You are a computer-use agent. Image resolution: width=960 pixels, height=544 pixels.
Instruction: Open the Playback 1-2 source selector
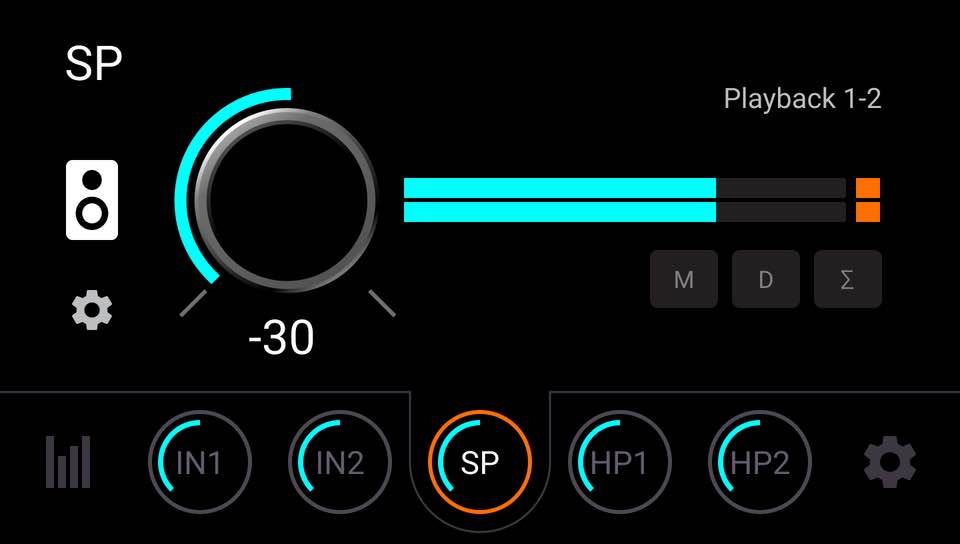(x=802, y=99)
